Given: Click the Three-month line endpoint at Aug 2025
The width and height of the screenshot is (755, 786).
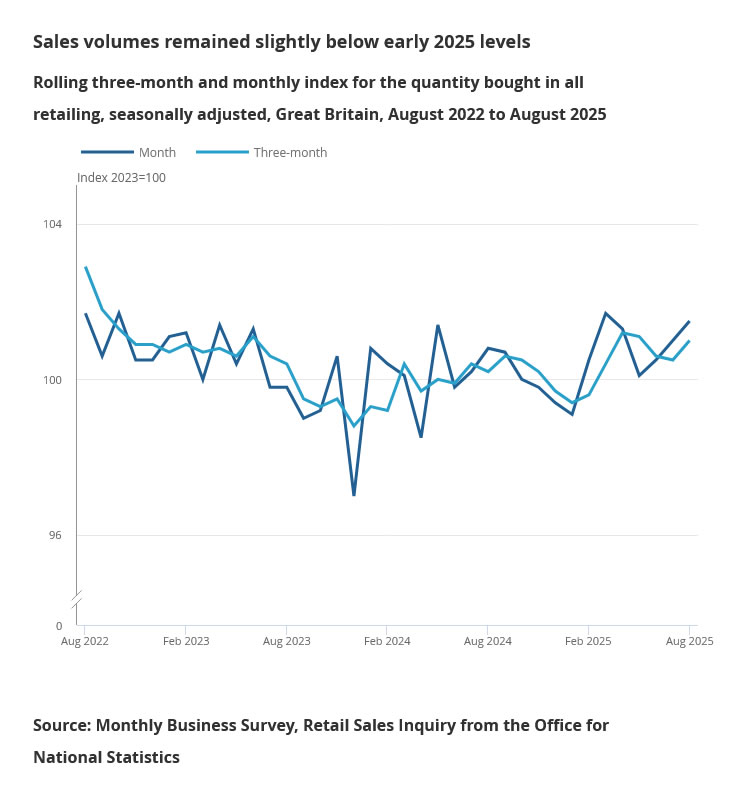Looking at the screenshot, I should coord(689,341).
